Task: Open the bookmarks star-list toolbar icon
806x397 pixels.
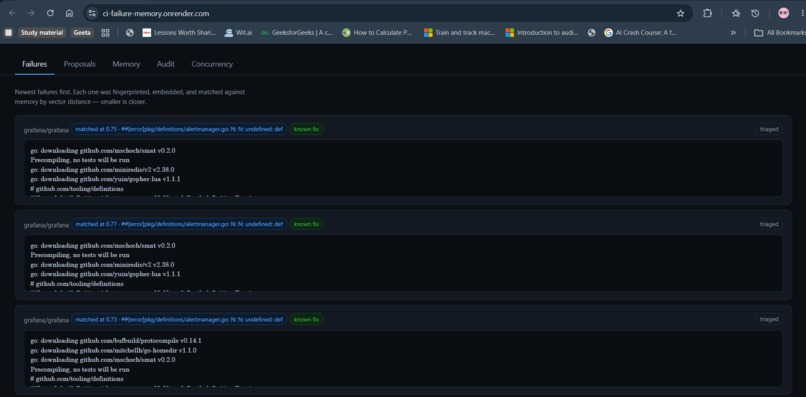Action: 736,13
